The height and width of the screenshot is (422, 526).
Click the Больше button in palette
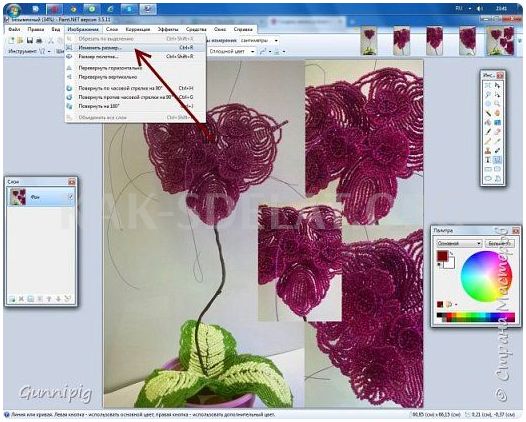coord(499,243)
